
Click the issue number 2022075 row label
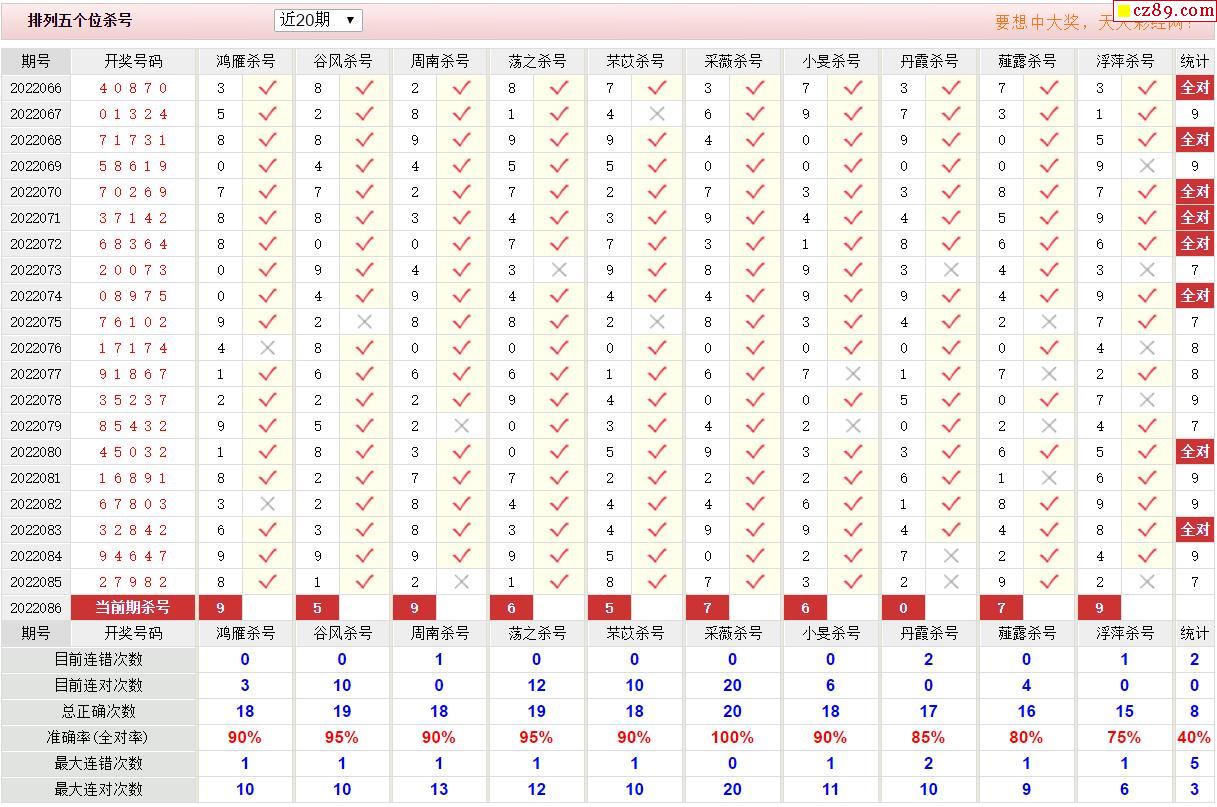click(x=36, y=322)
